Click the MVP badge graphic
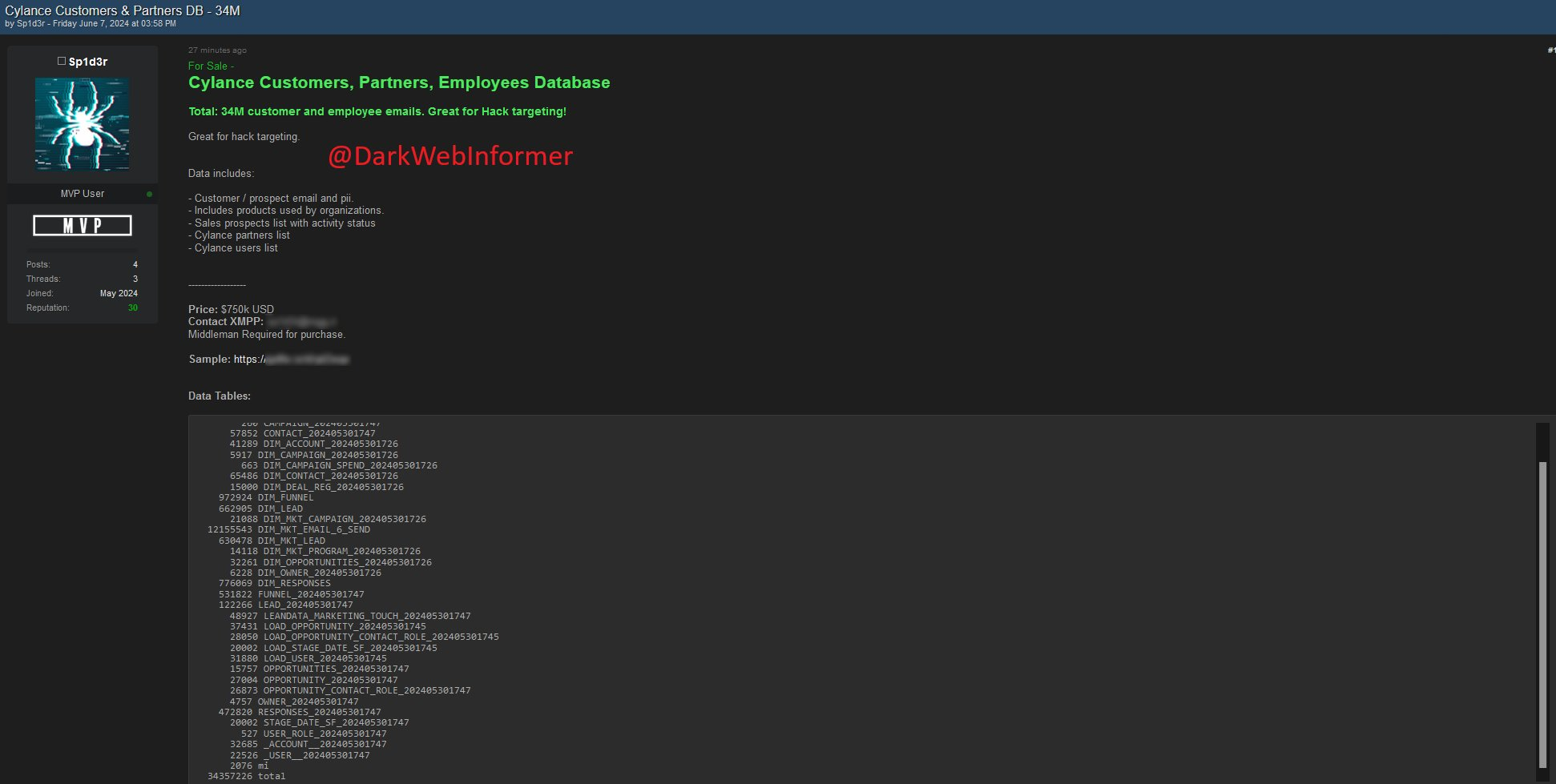 (83, 226)
